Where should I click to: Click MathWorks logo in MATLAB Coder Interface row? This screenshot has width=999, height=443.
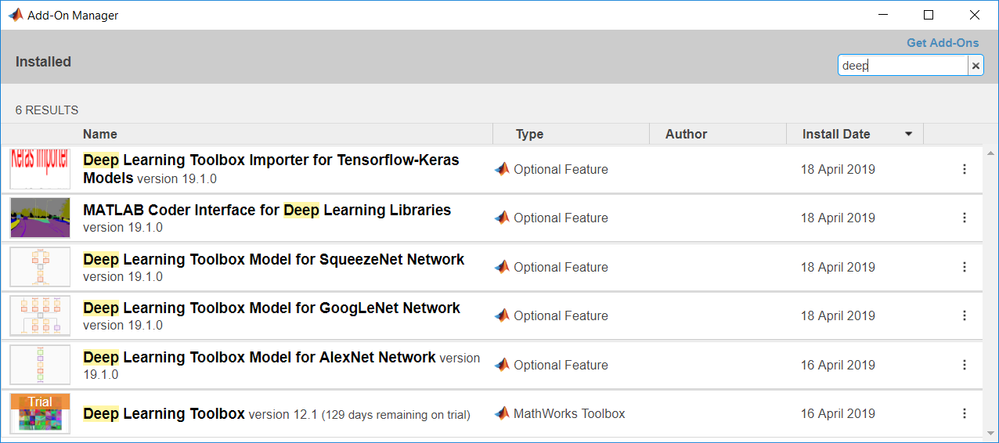(x=502, y=217)
